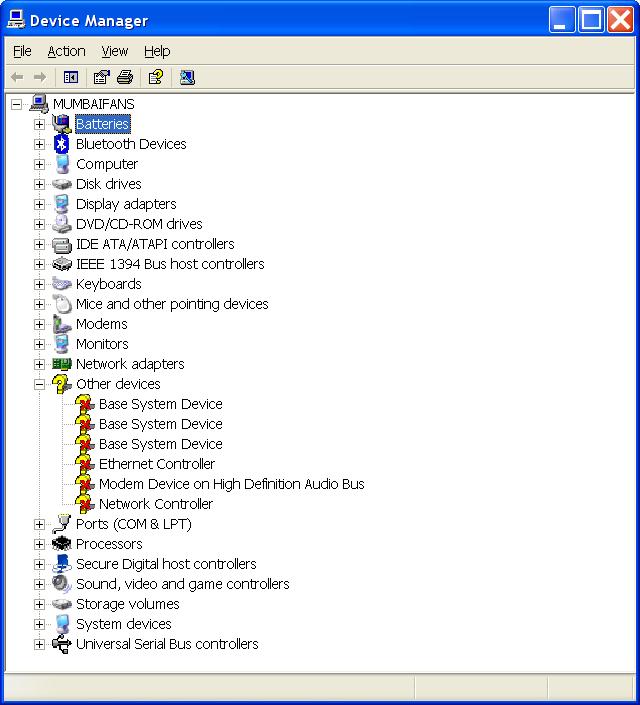Click the Batteries category icon
The width and height of the screenshot is (640, 705).
tap(62, 124)
